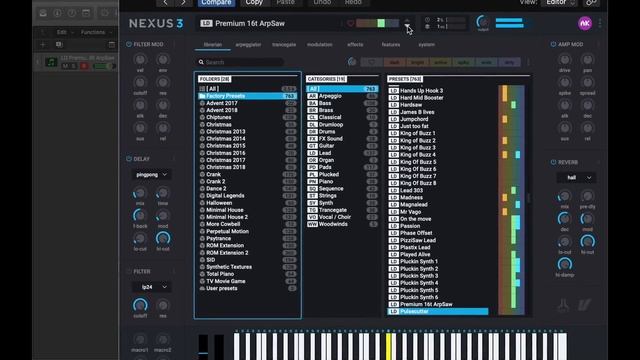Click the round reset icon left of tag filters
The height and width of the screenshot is (360, 640).
[x=352, y=62]
